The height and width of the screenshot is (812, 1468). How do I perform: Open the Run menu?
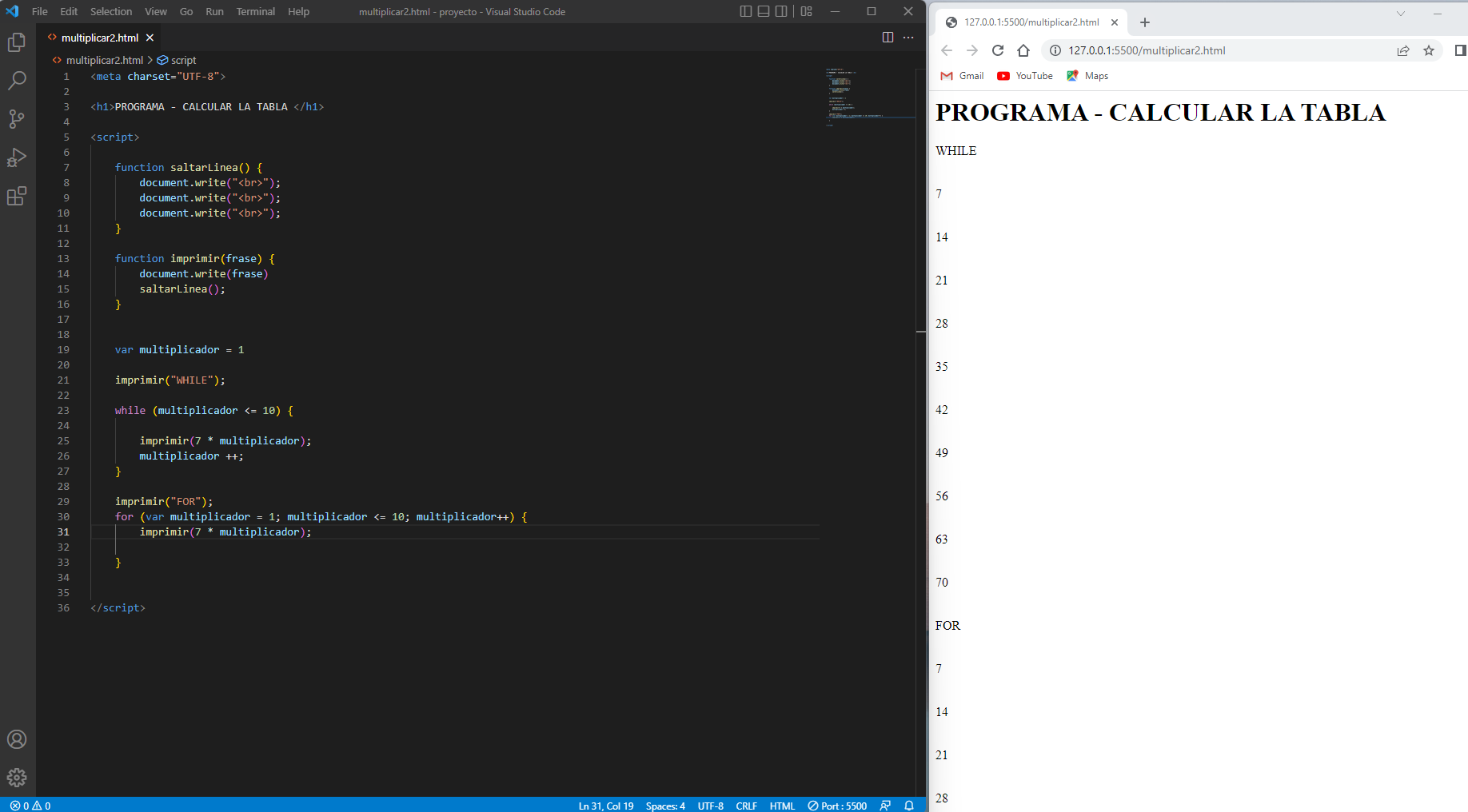coord(214,11)
